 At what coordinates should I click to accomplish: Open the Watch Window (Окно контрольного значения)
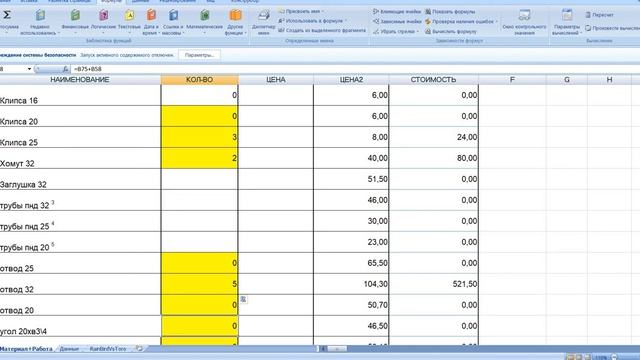pyautogui.click(x=524, y=22)
